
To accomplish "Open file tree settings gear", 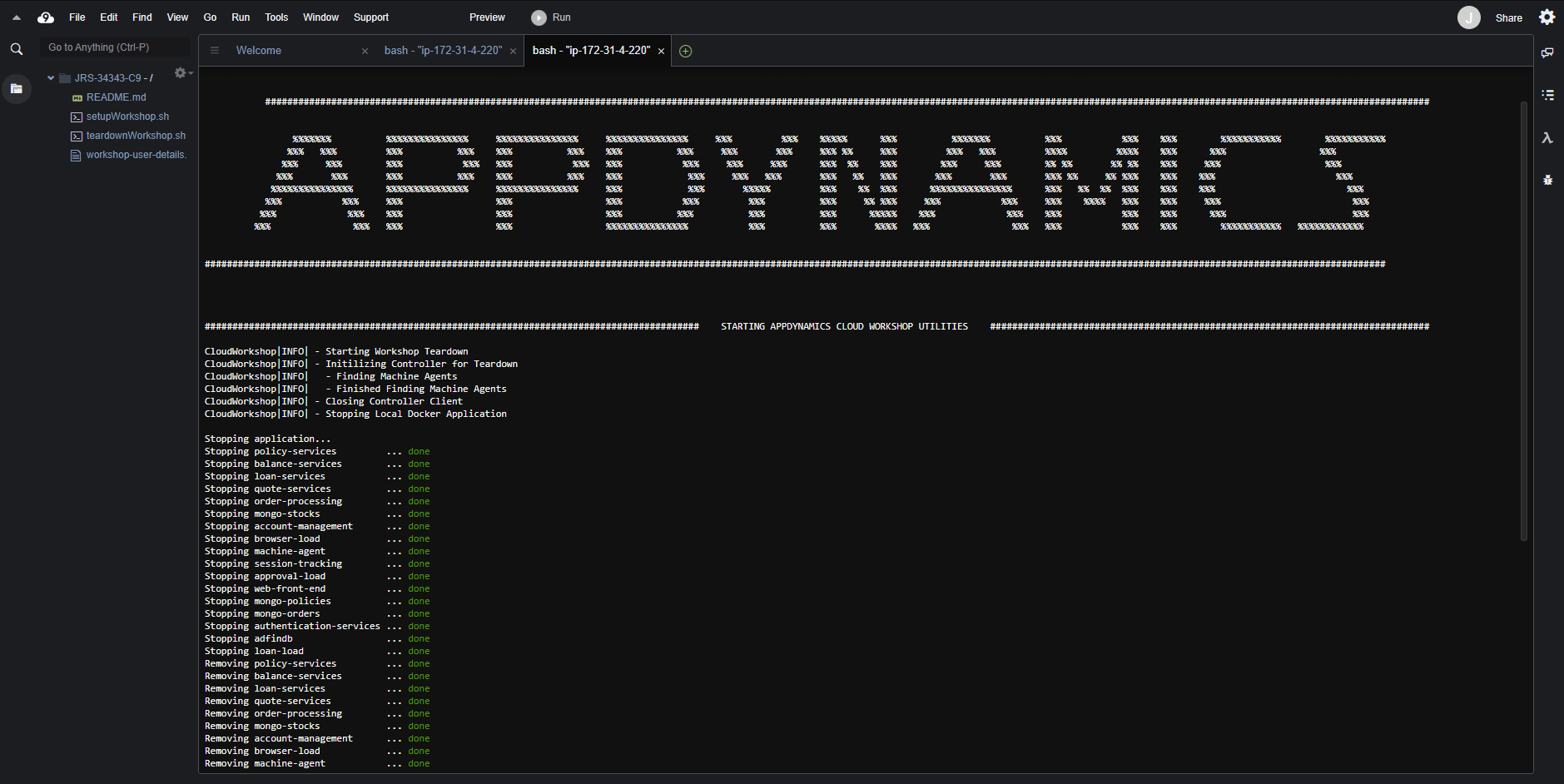I will (x=181, y=73).
